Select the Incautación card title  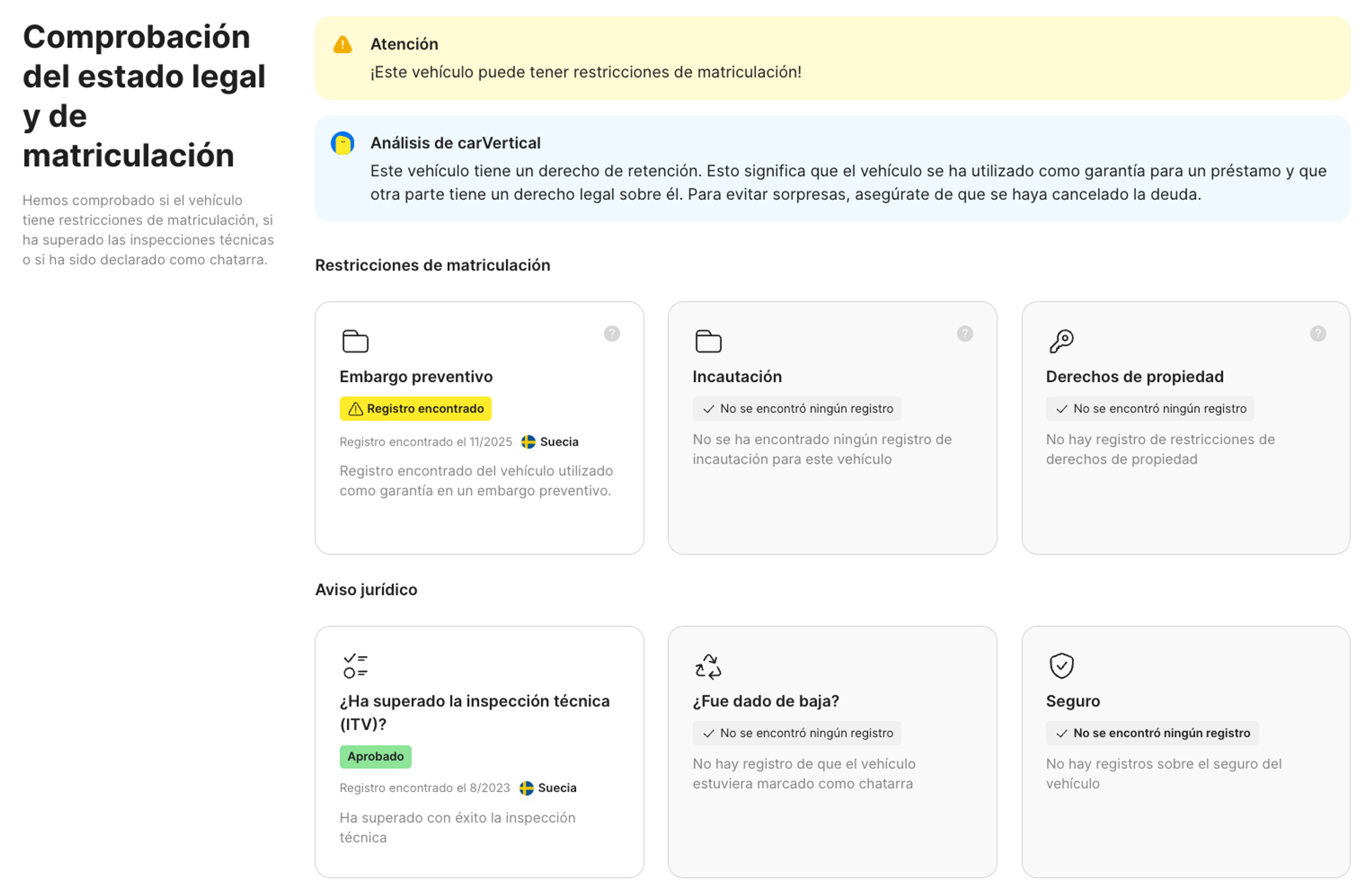[x=737, y=376]
